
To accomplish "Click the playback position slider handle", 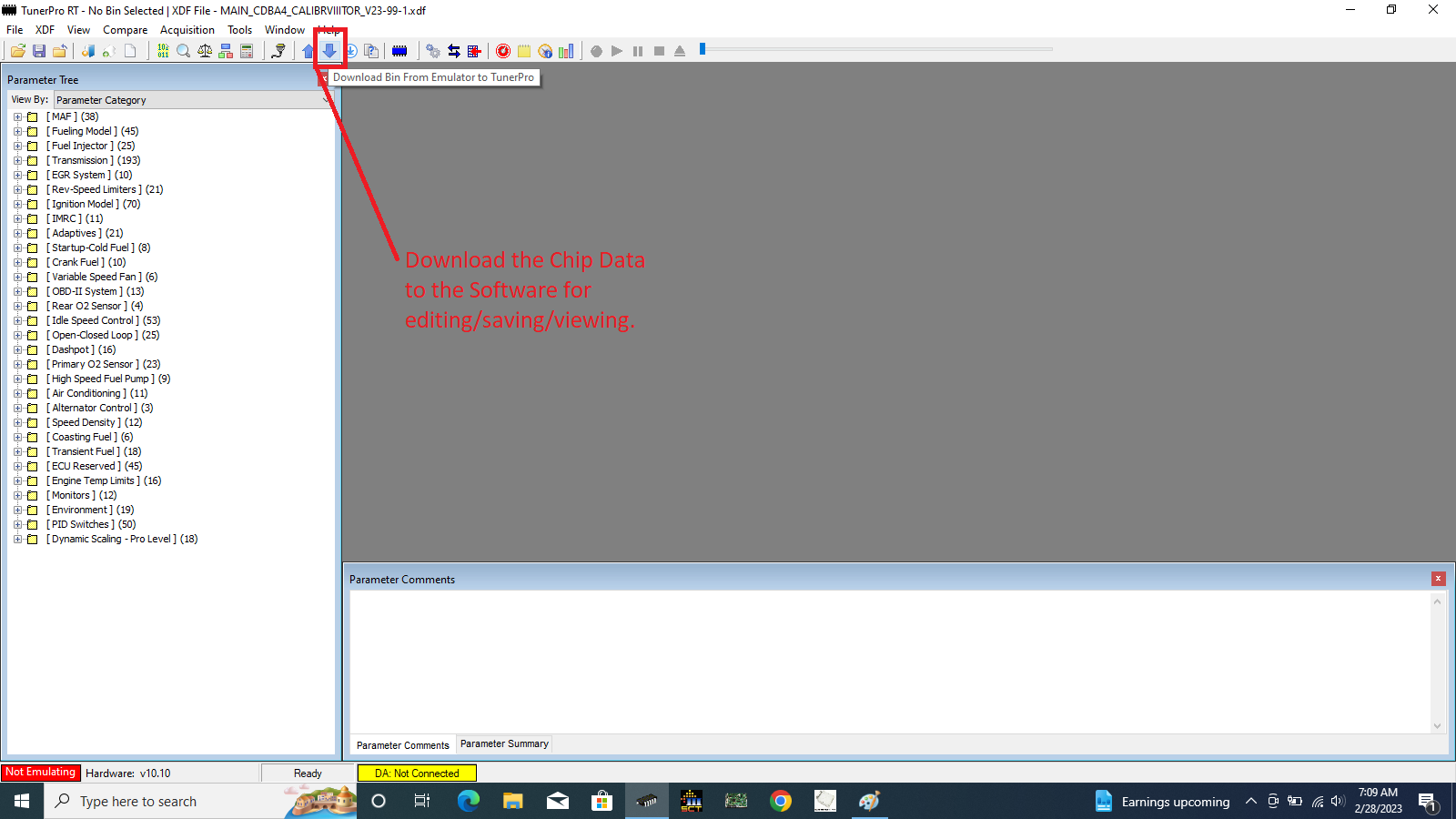I will (x=703, y=49).
